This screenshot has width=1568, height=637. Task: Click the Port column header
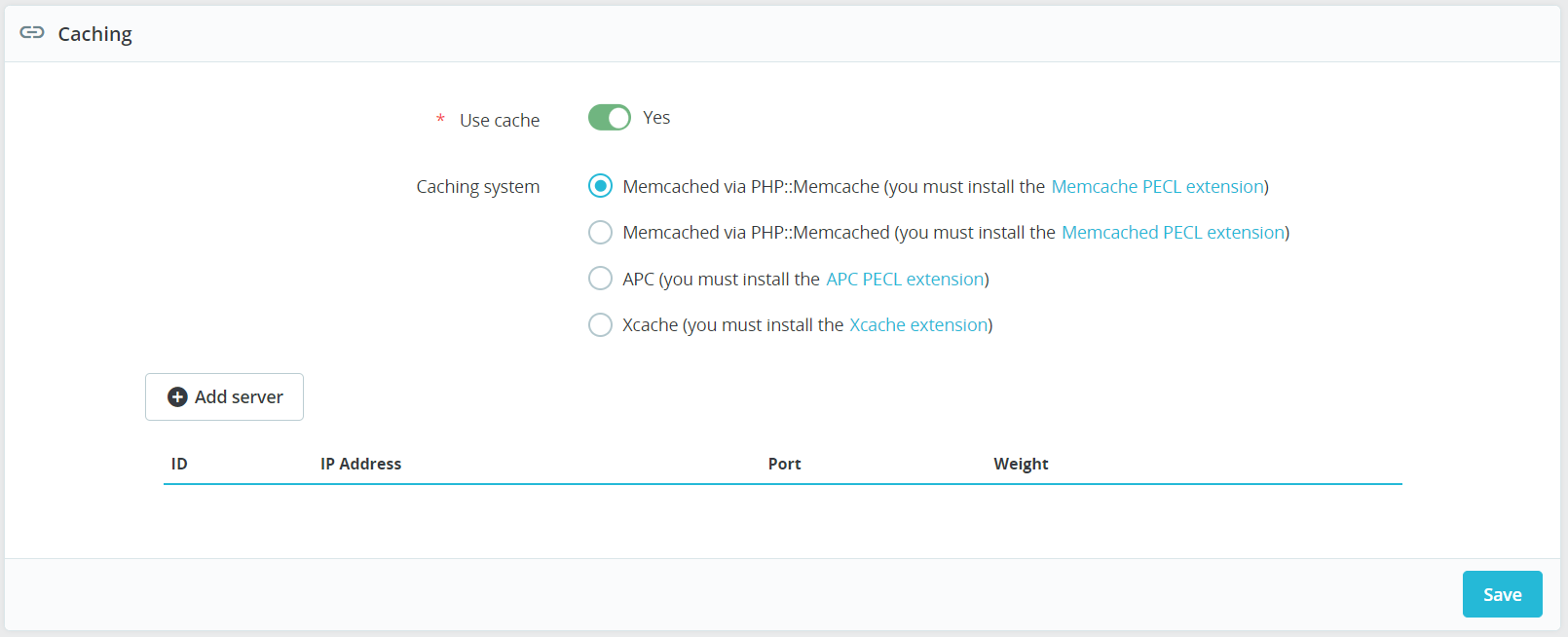point(784,465)
